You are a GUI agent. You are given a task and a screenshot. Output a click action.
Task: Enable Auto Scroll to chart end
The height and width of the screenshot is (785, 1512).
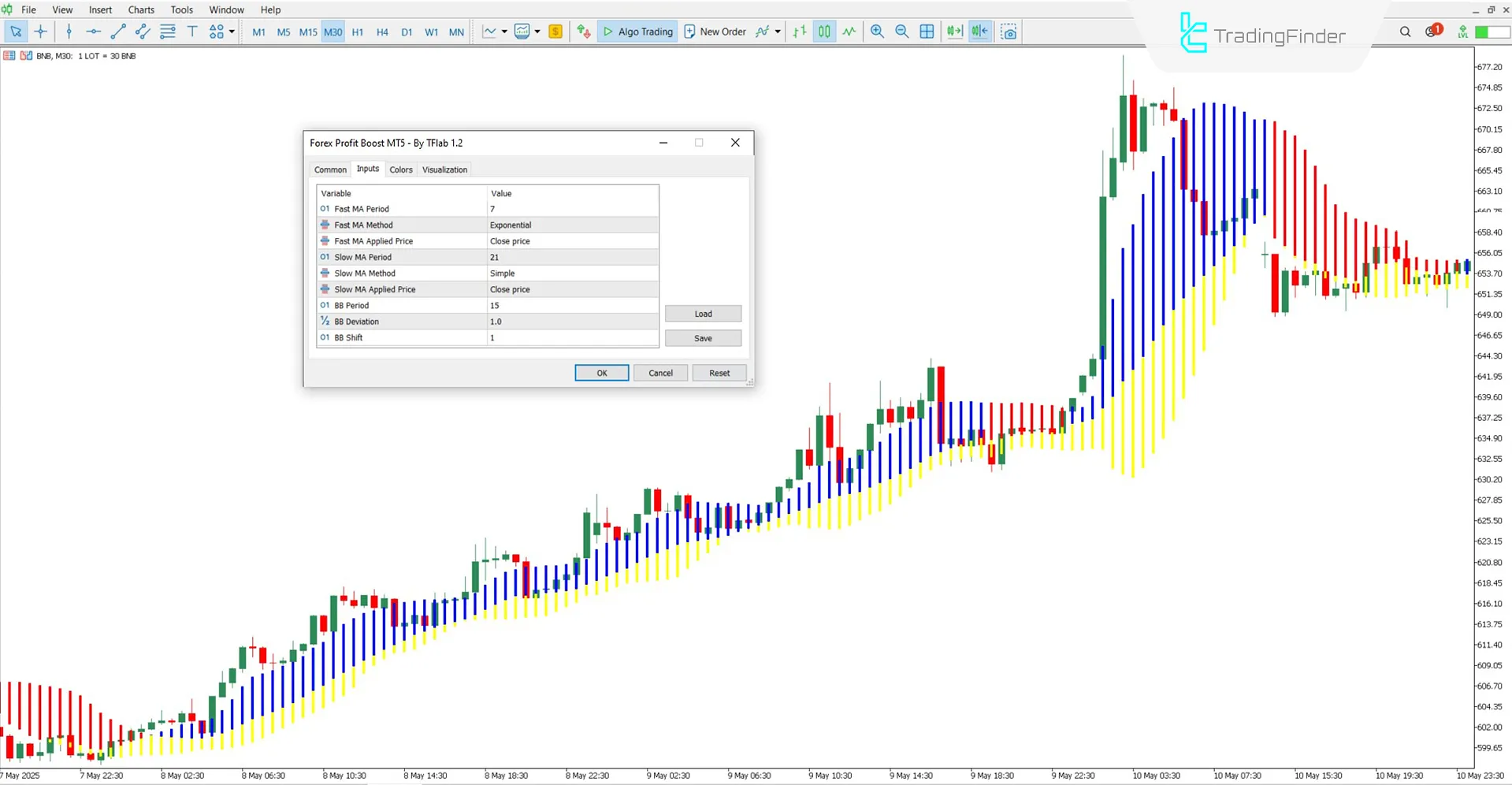pos(954,32)
